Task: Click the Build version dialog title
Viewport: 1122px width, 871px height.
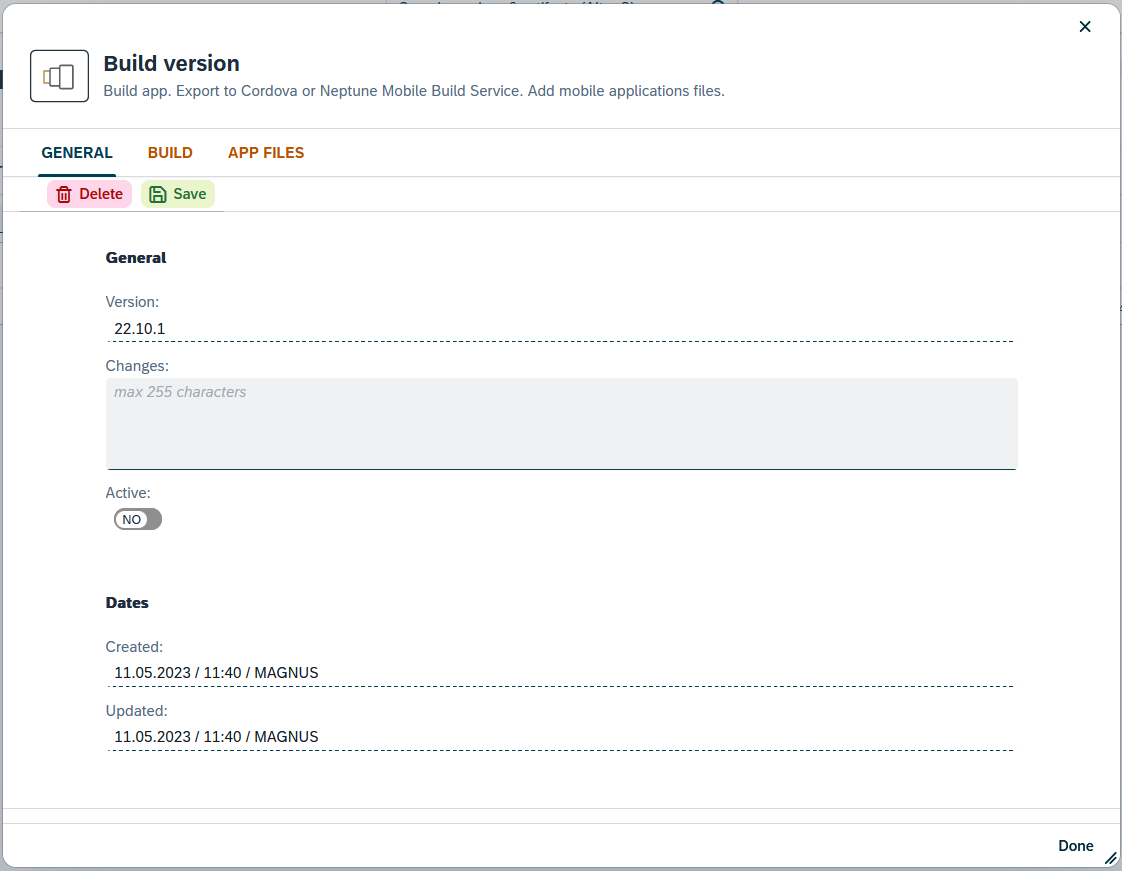Action: click(x=171, y=63)
